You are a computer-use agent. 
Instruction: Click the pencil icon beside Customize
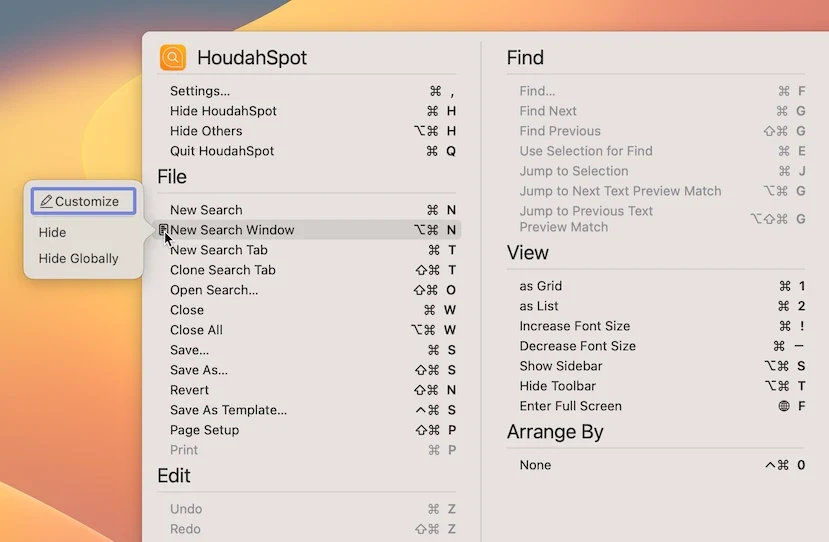[47, 201]
